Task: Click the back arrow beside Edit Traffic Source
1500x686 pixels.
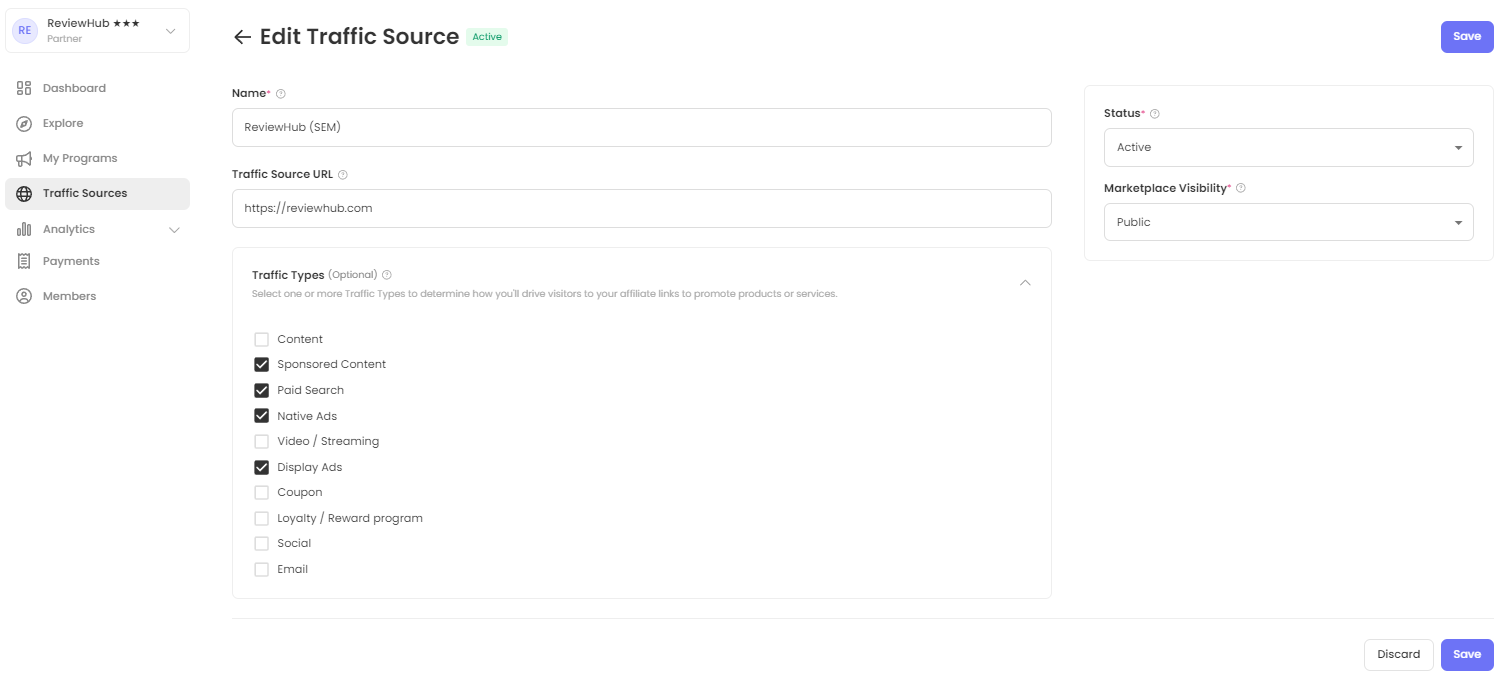Action: pyautogui.click(x=241, y=37)
